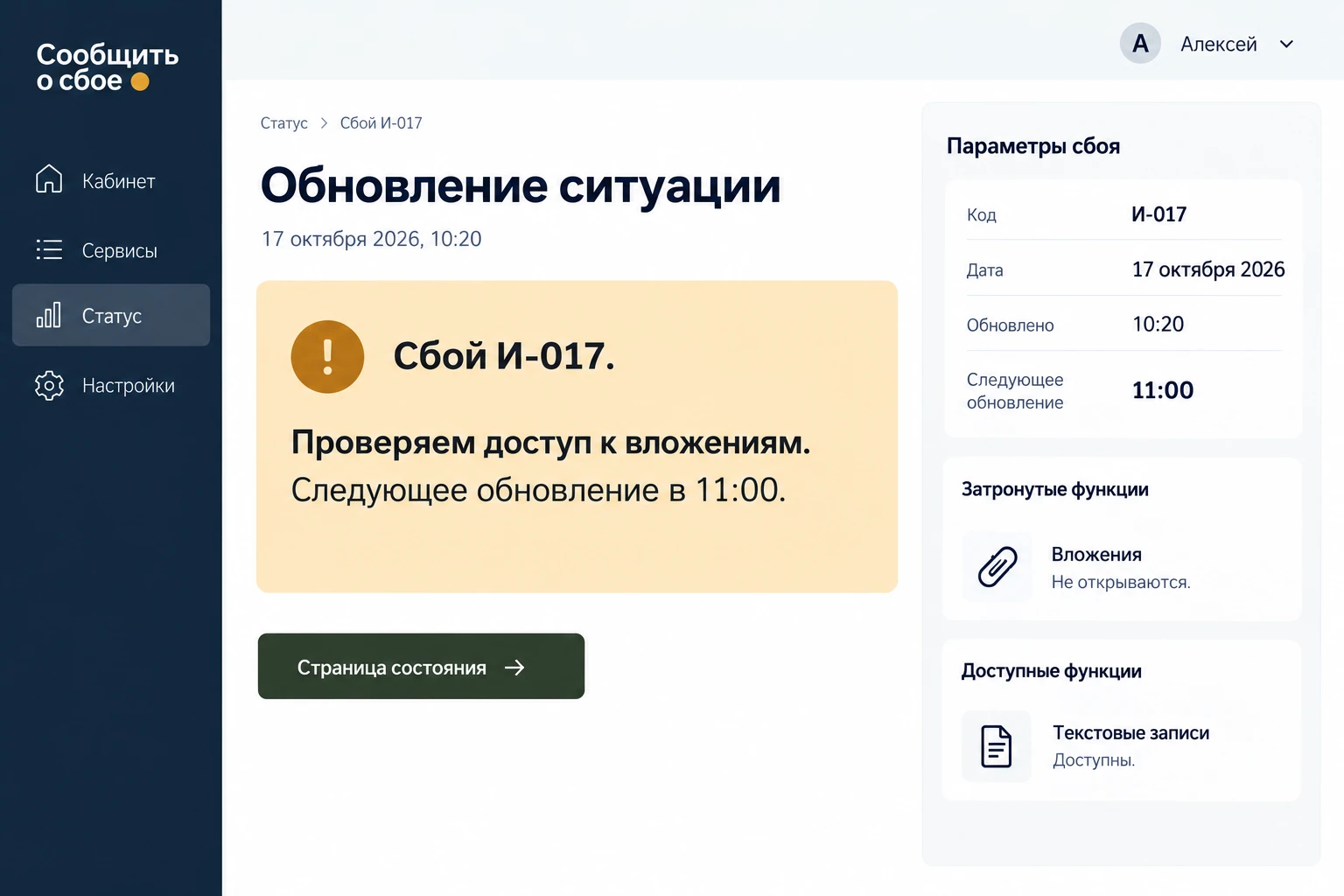Click the Сбой И-017 breadcrumb
1344x896 pixels.
[381, 123]
